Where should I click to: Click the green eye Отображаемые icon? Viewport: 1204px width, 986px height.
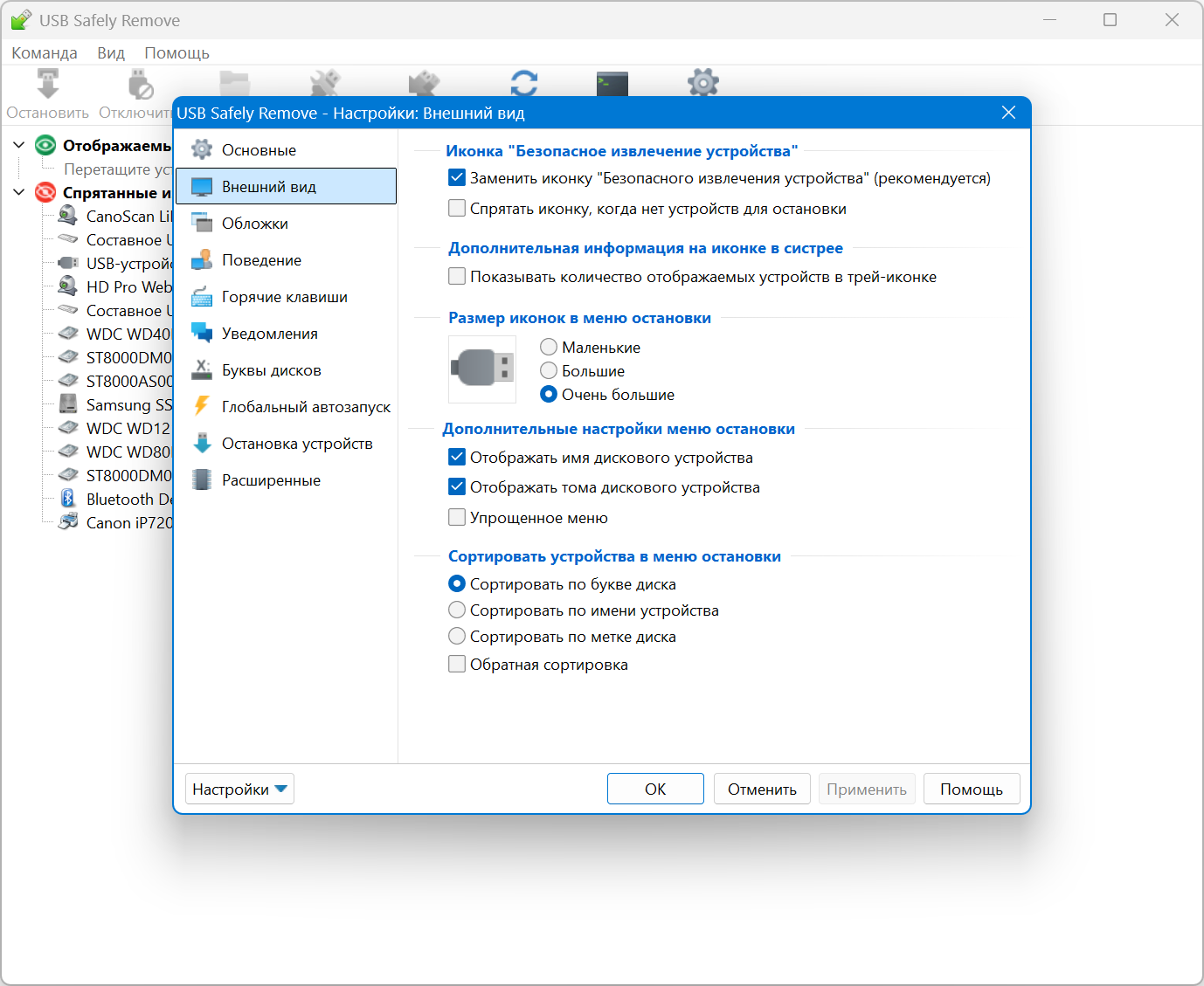pyautogui.click(x=45, y=145)
